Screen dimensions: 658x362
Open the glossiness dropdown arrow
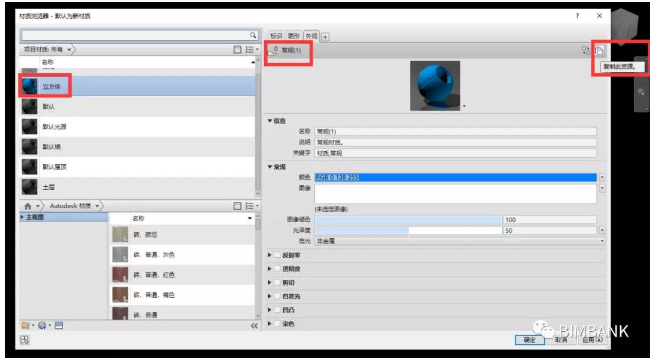pyautogui.click(x=602, y=230)
